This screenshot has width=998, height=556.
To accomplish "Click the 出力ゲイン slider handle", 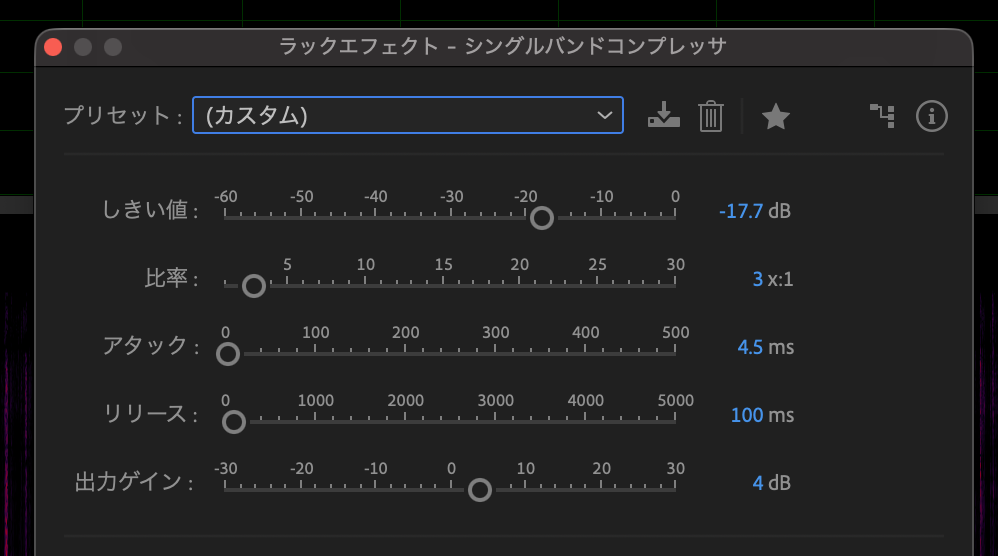I will (480, 490).
